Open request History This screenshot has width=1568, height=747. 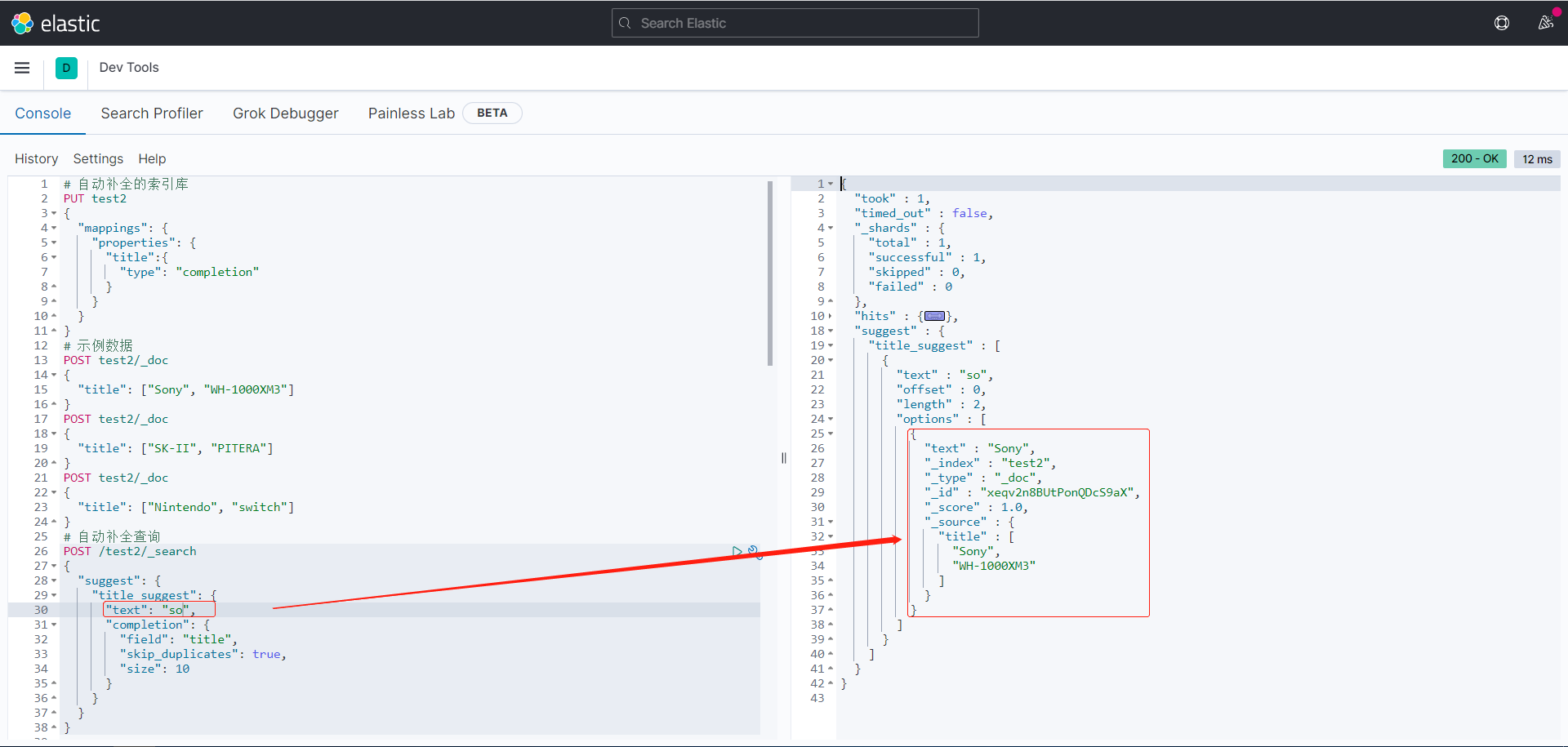pos(36,158)
